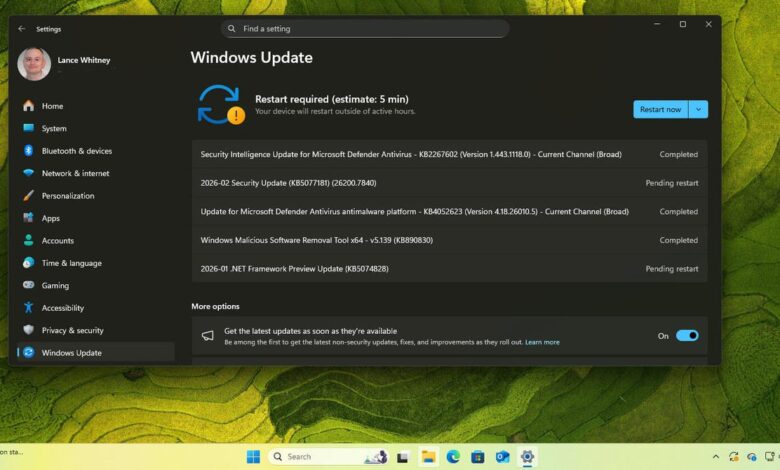Click the Network & internet icon
Image resolution: width=780 pixels, height=470 pixels.
(x=28, y=173)
